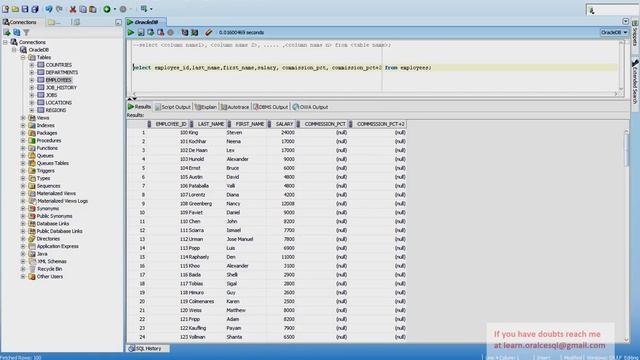
Task: Click the Undo icon in main toolbar
Action: 49,9
